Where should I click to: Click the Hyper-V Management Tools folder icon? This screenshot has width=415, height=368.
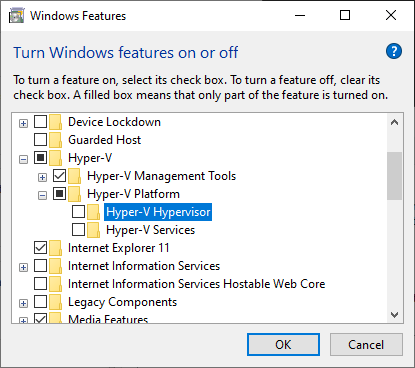point(74,176)
